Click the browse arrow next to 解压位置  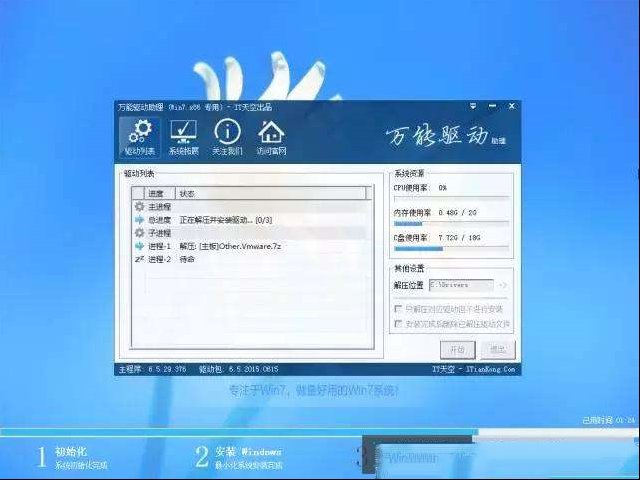pos(503,285)
